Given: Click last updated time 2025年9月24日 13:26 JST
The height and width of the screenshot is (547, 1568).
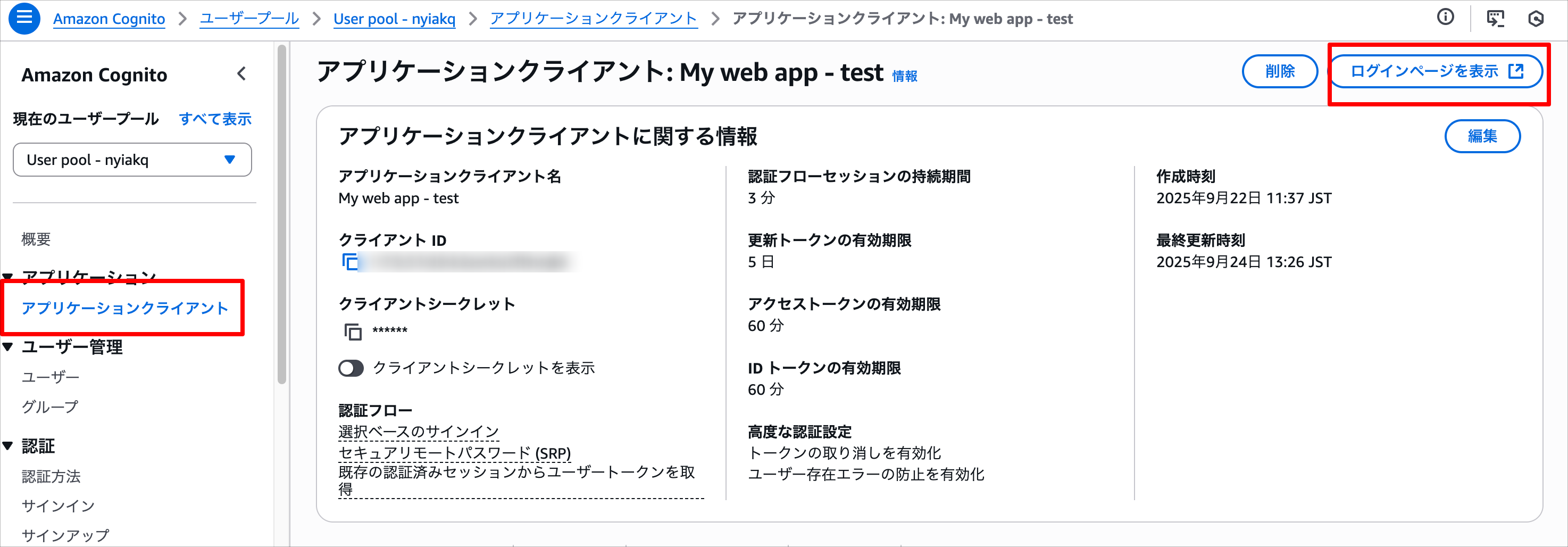Looking at the screenshot, I should point(1244,262).
